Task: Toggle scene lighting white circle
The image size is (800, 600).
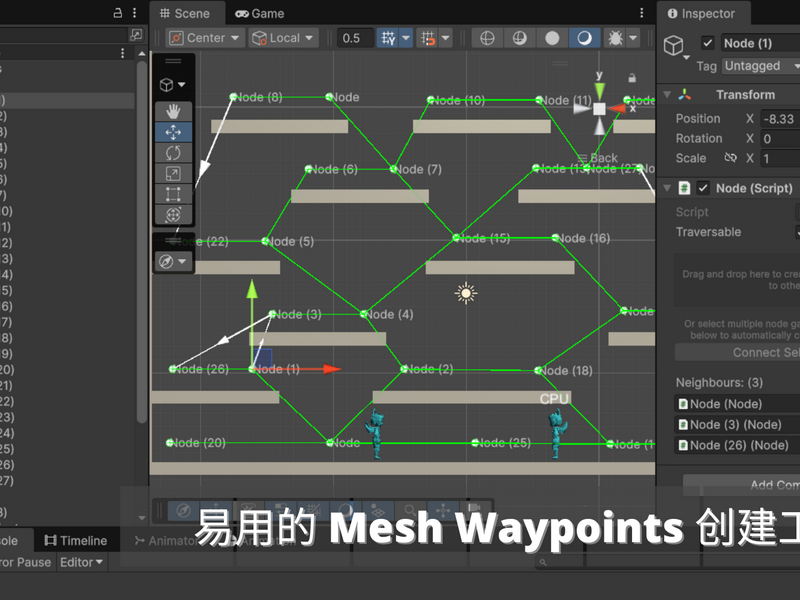Action: (552, 38)
